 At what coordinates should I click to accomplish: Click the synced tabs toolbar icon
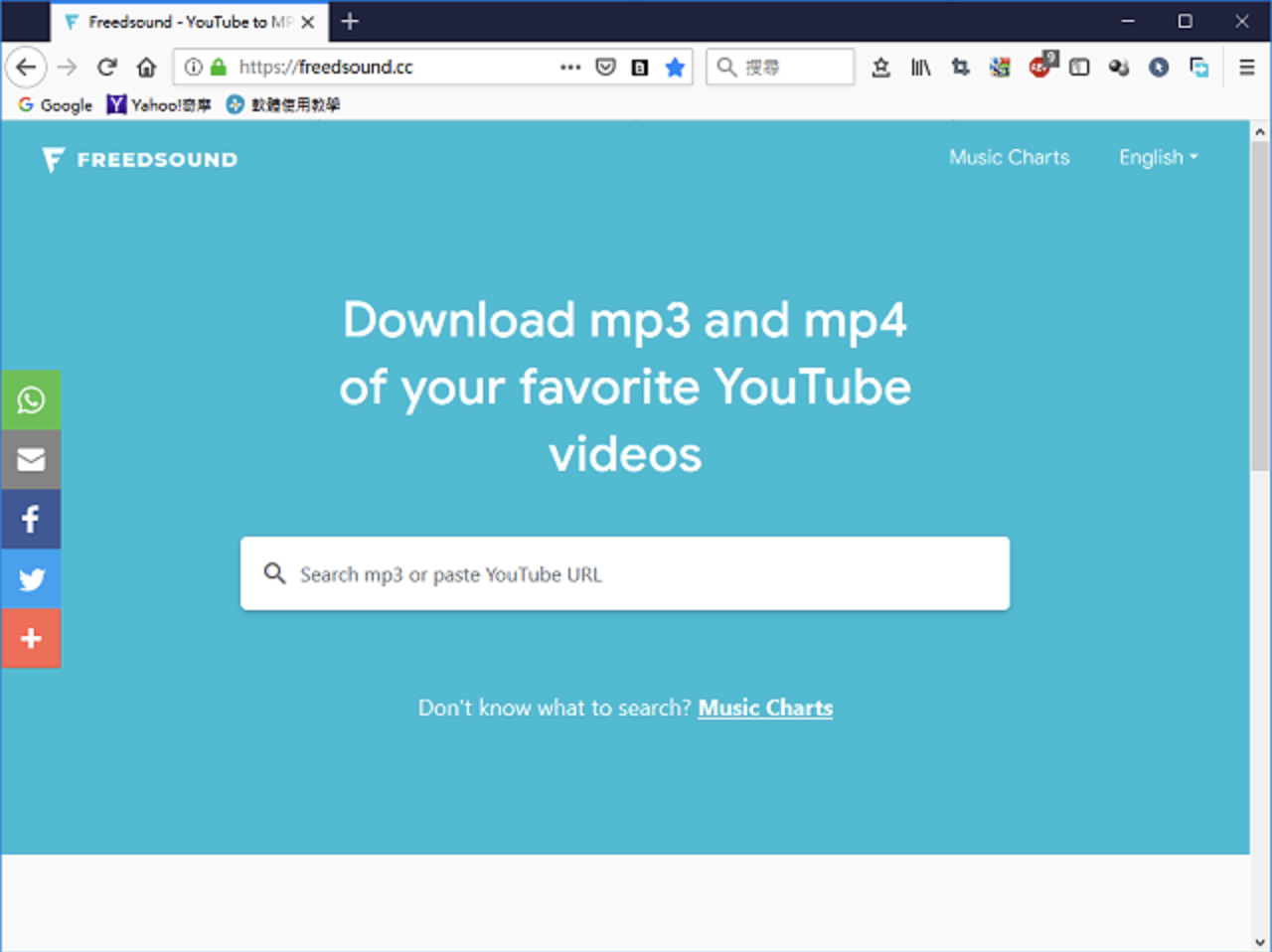click(x=1199, y=67)
